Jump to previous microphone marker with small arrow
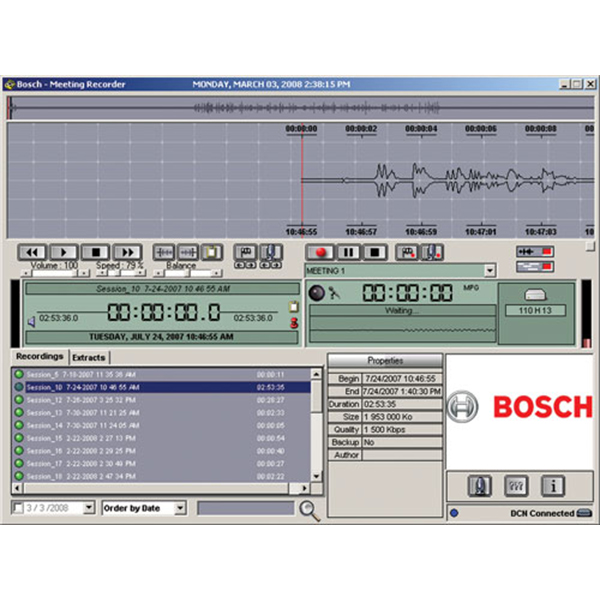 [265, 265]
